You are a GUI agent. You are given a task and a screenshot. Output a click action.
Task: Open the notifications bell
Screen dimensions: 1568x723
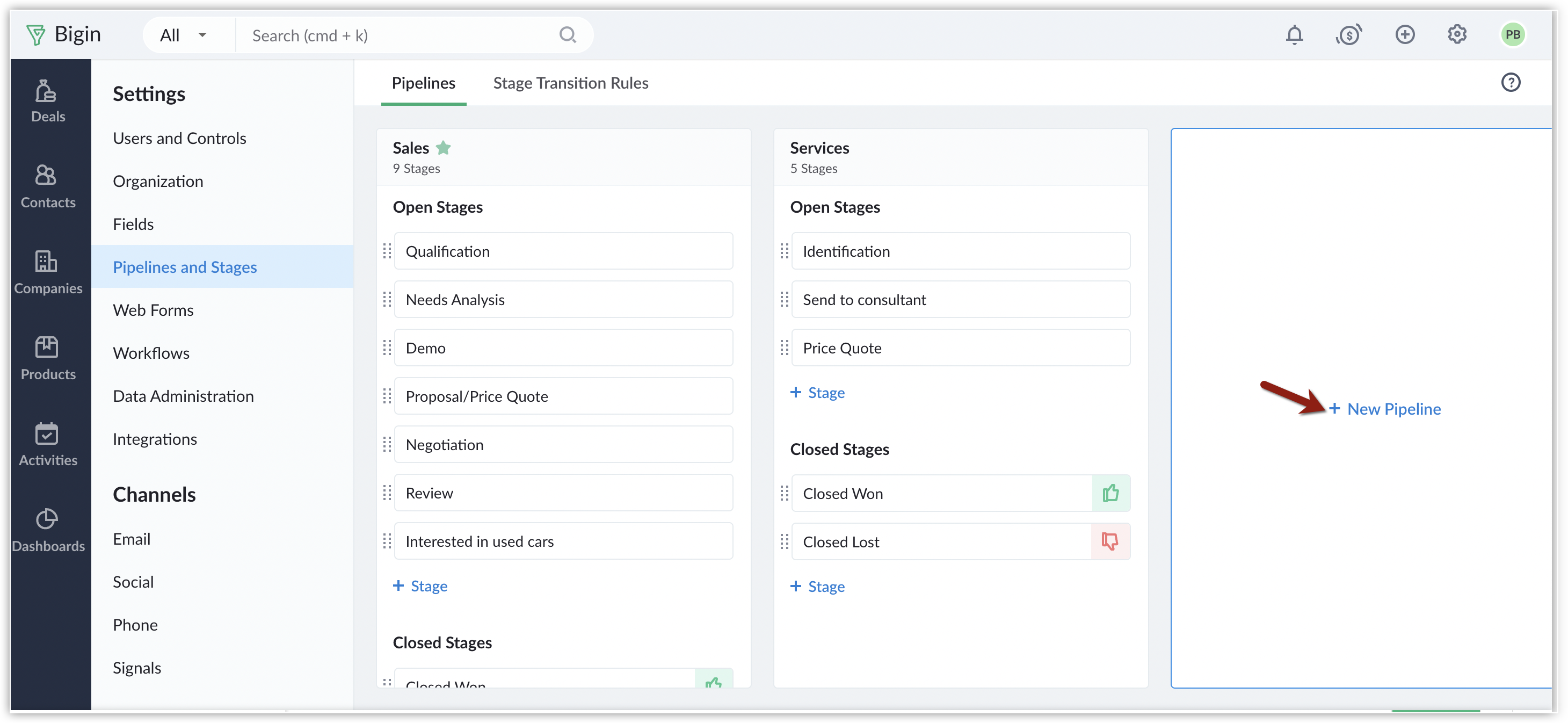(x=1294, y=35)
